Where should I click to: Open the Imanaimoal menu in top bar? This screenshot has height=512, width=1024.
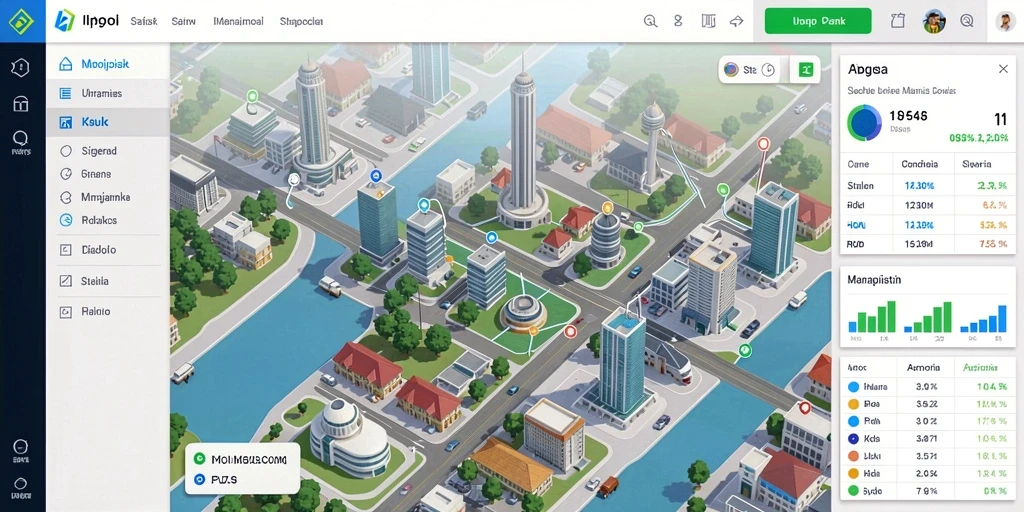click(x=238, y=21)
